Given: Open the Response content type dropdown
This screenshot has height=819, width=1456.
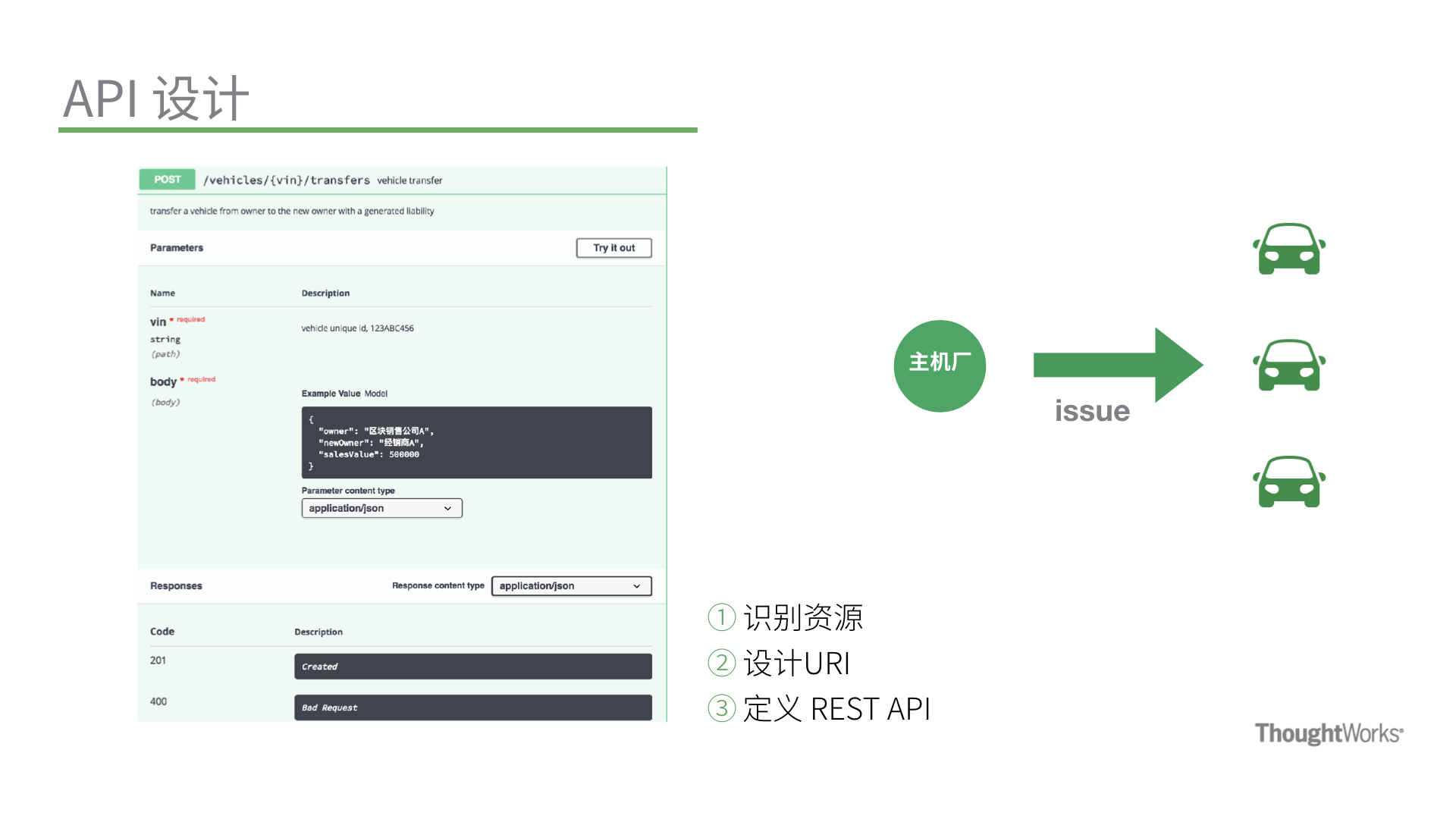Looking at the screenshot, I should coord(572,586).
